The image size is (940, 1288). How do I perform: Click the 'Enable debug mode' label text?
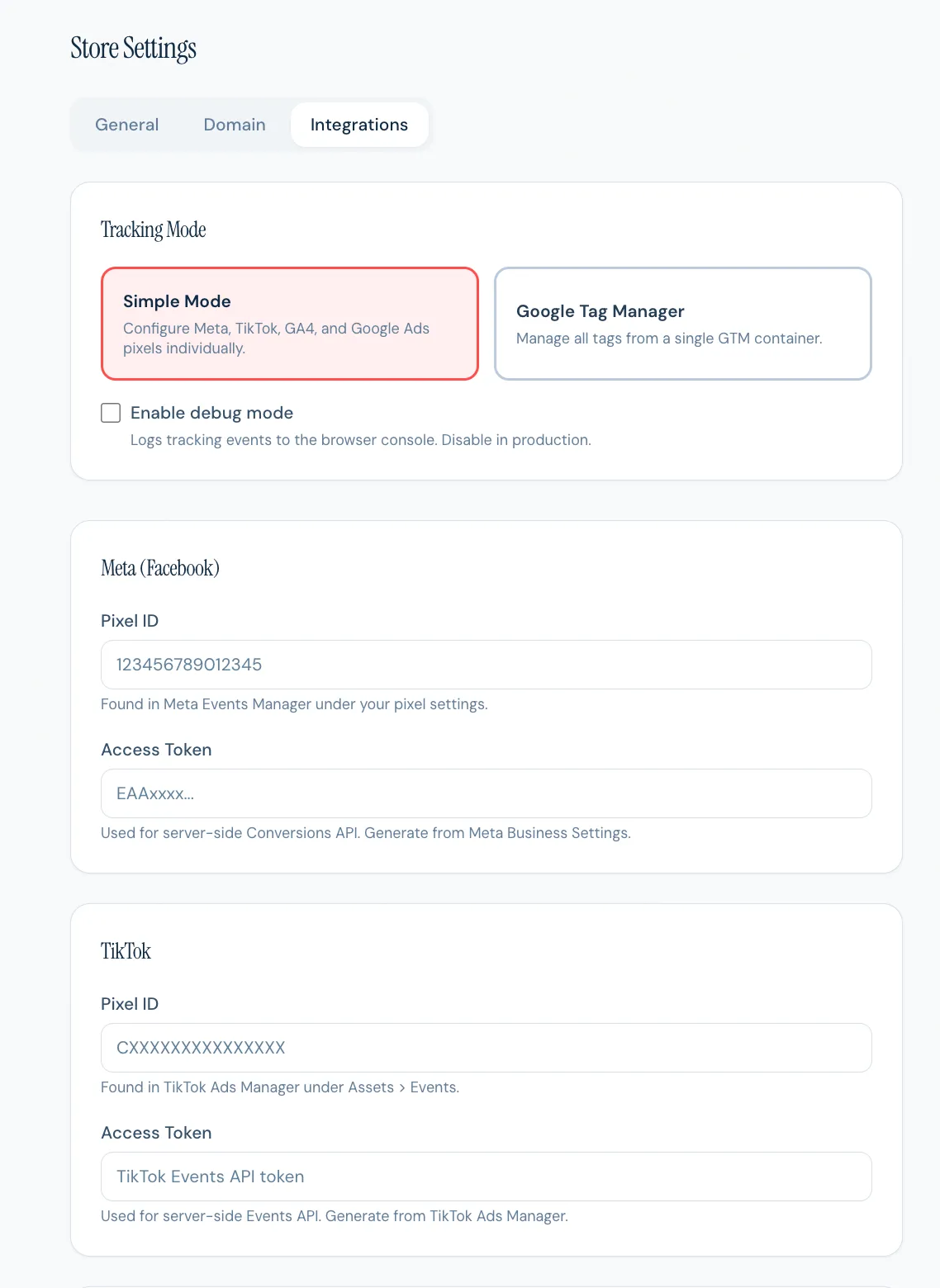tap(211, 413)
